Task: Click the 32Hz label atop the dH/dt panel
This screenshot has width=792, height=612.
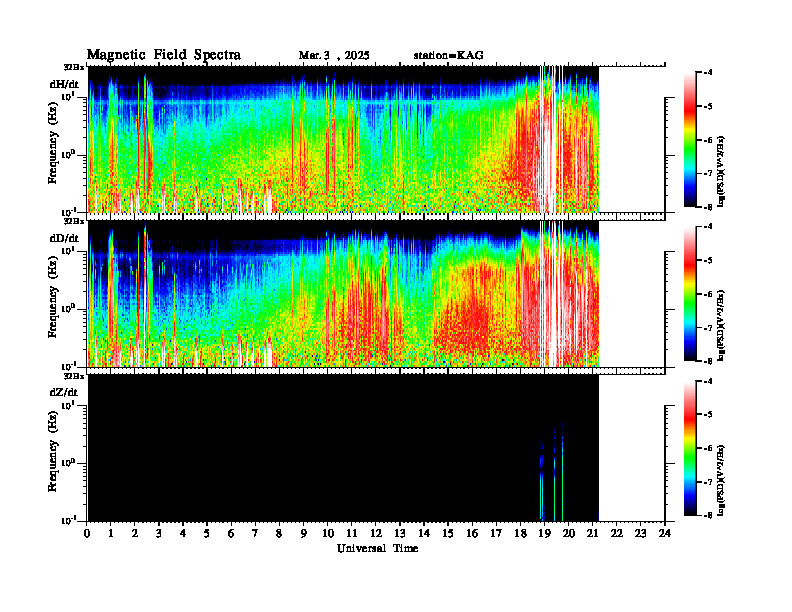Action: coord(74,66)
